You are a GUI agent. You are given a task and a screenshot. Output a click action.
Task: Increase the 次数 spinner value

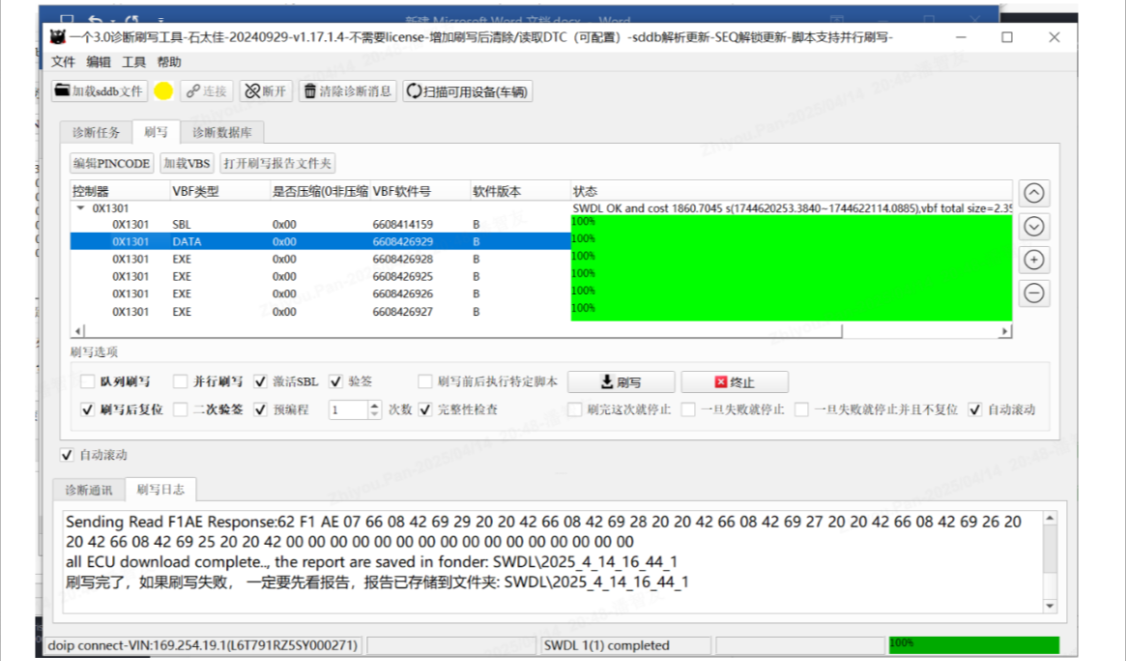(374, 405)
